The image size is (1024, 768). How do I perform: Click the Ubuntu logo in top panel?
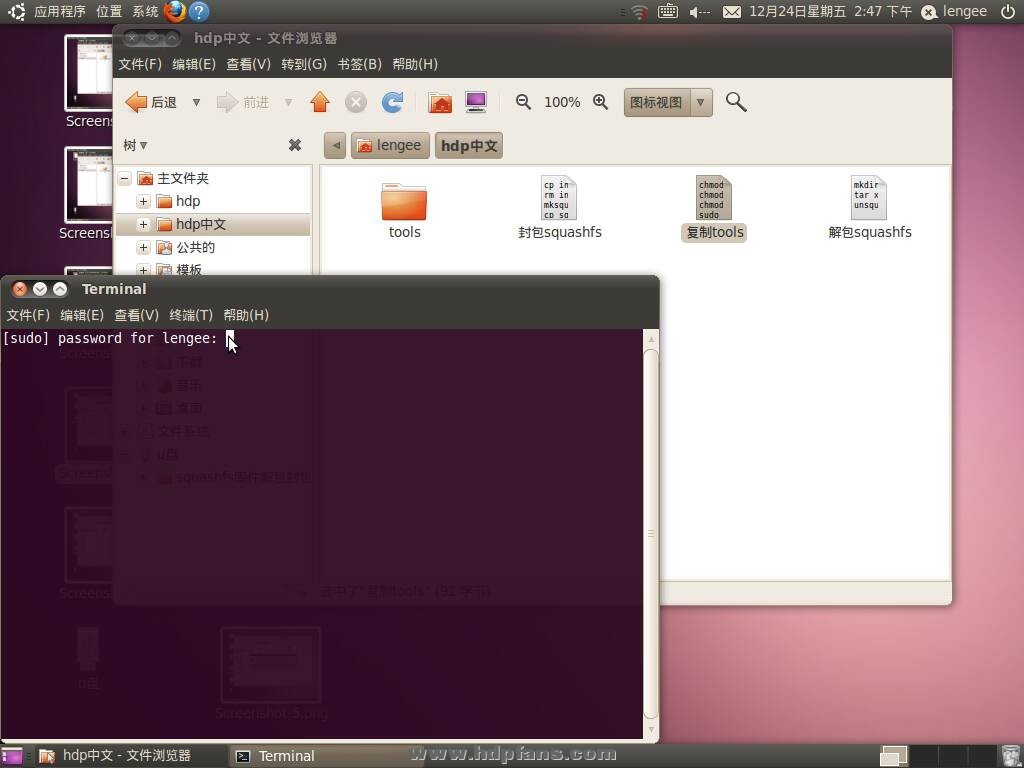17,11
